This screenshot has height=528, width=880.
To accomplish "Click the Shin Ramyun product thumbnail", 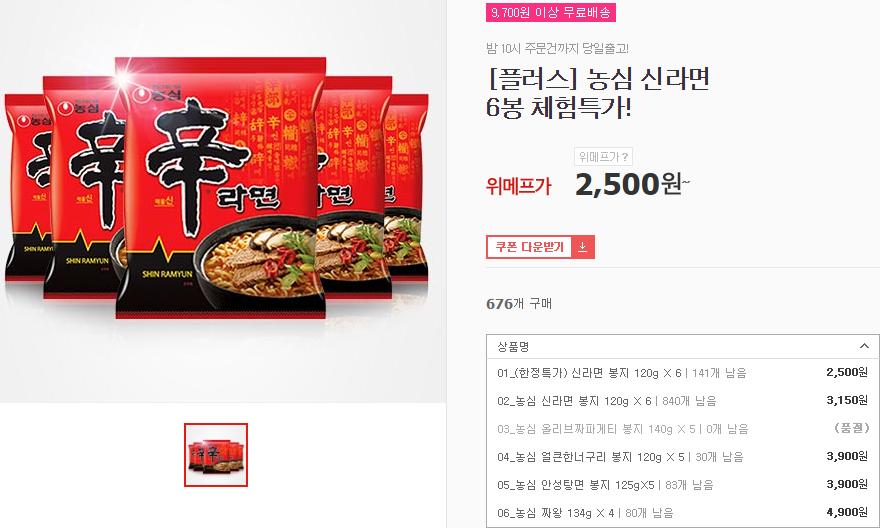I will pyautogui.click(x=216, y=455).
